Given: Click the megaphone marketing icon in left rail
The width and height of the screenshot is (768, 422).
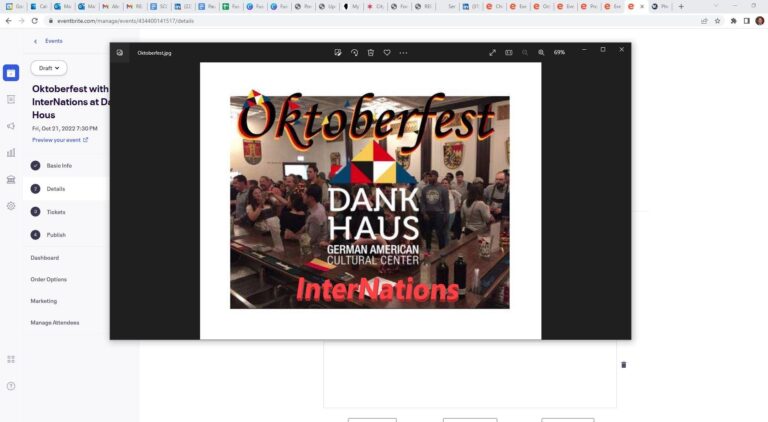Looking at the screenshot, I should (11, 126).
